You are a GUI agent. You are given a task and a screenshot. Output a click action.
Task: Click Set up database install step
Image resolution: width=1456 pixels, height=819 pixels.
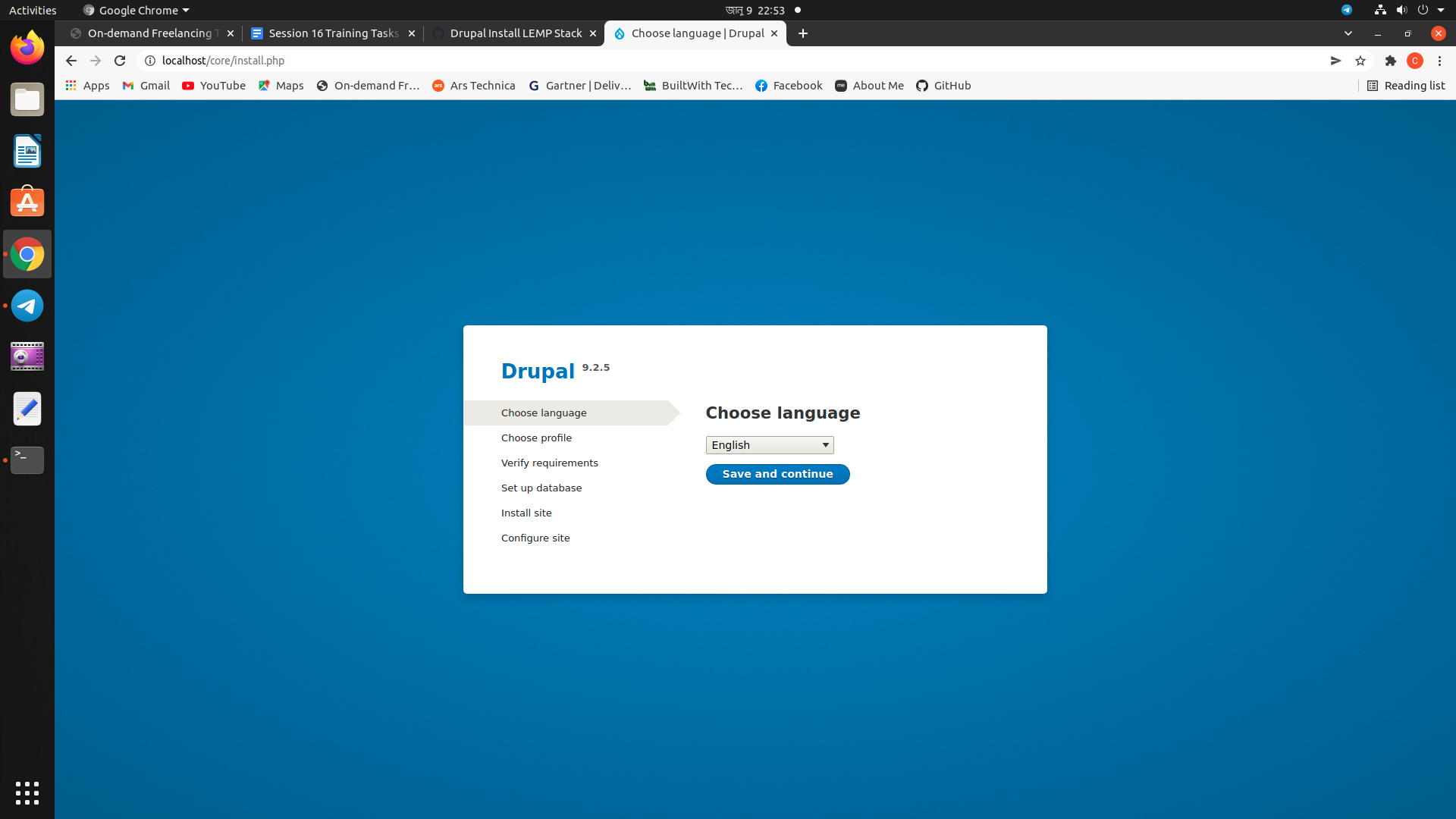[541, 488]
